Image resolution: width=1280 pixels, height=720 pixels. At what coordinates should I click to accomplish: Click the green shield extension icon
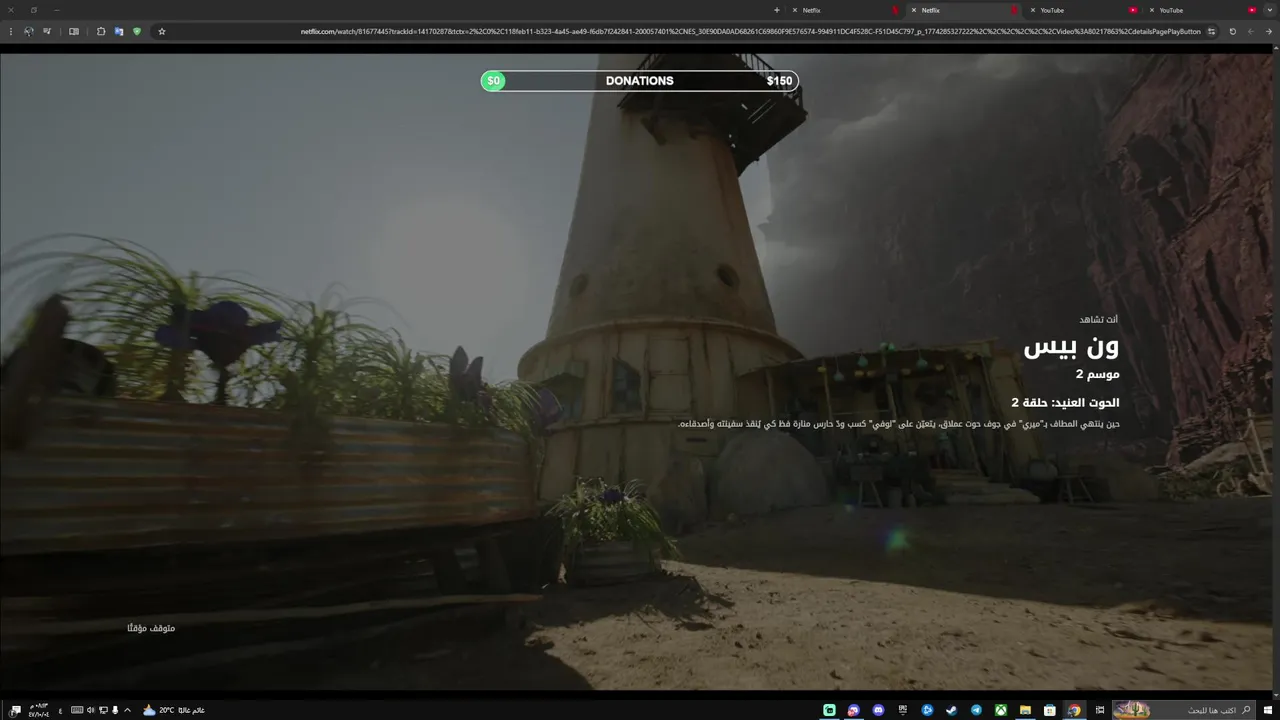click(x=137, y=31)
